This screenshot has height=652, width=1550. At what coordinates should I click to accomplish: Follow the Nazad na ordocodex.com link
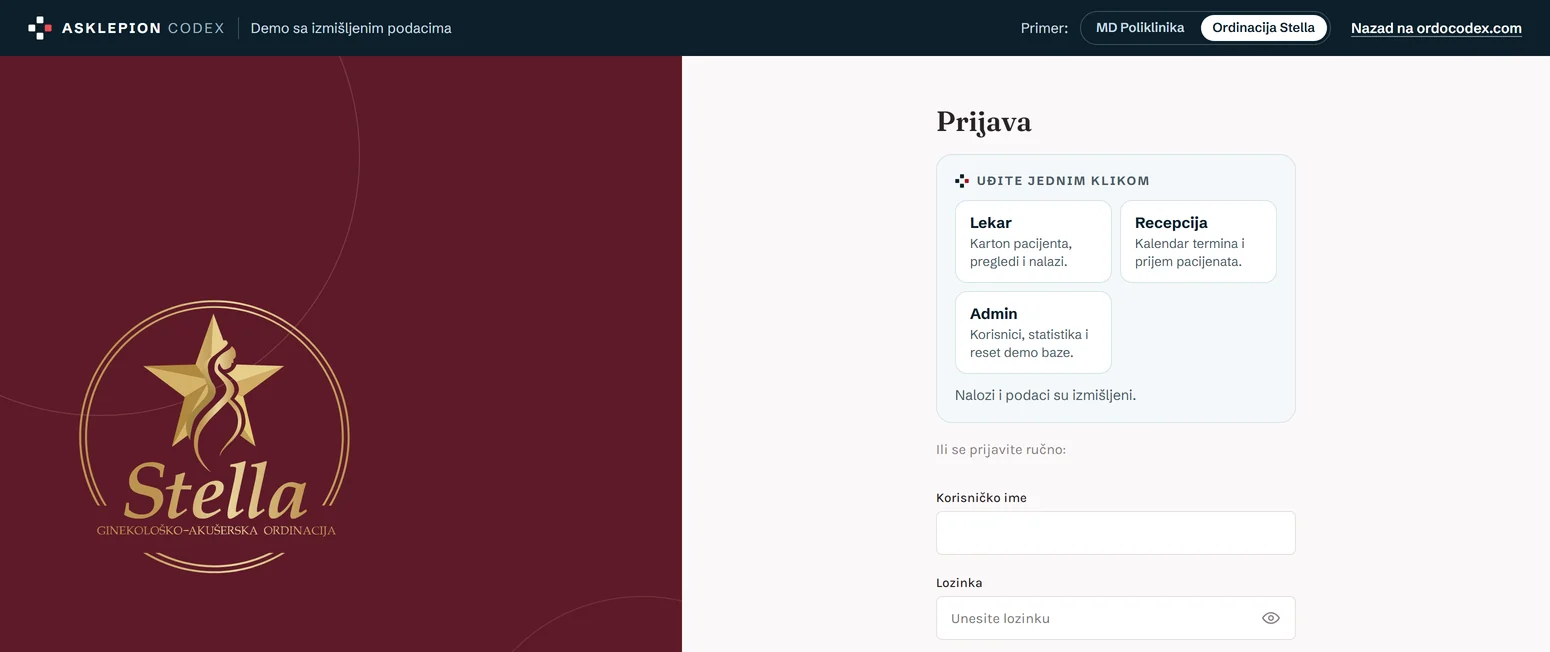click(x=1436, y=28)
